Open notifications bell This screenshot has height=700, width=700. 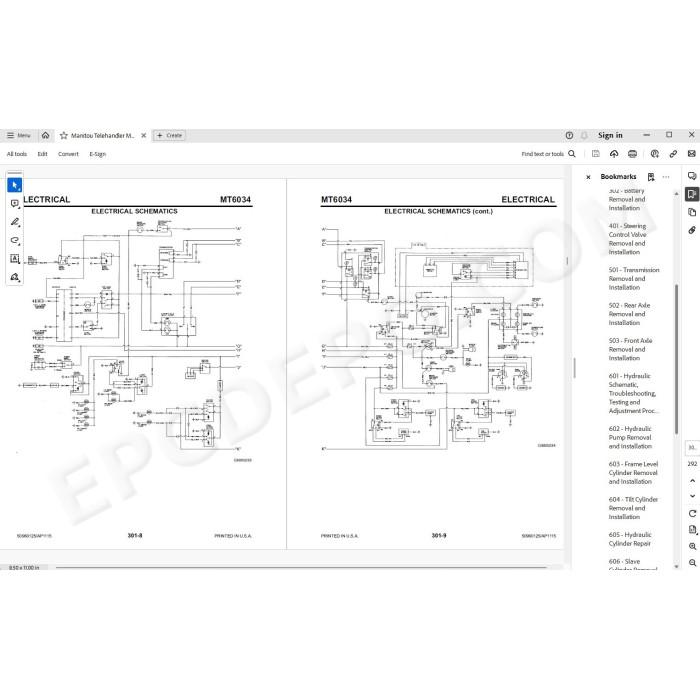pyautogui.click(x=584, y=135)
